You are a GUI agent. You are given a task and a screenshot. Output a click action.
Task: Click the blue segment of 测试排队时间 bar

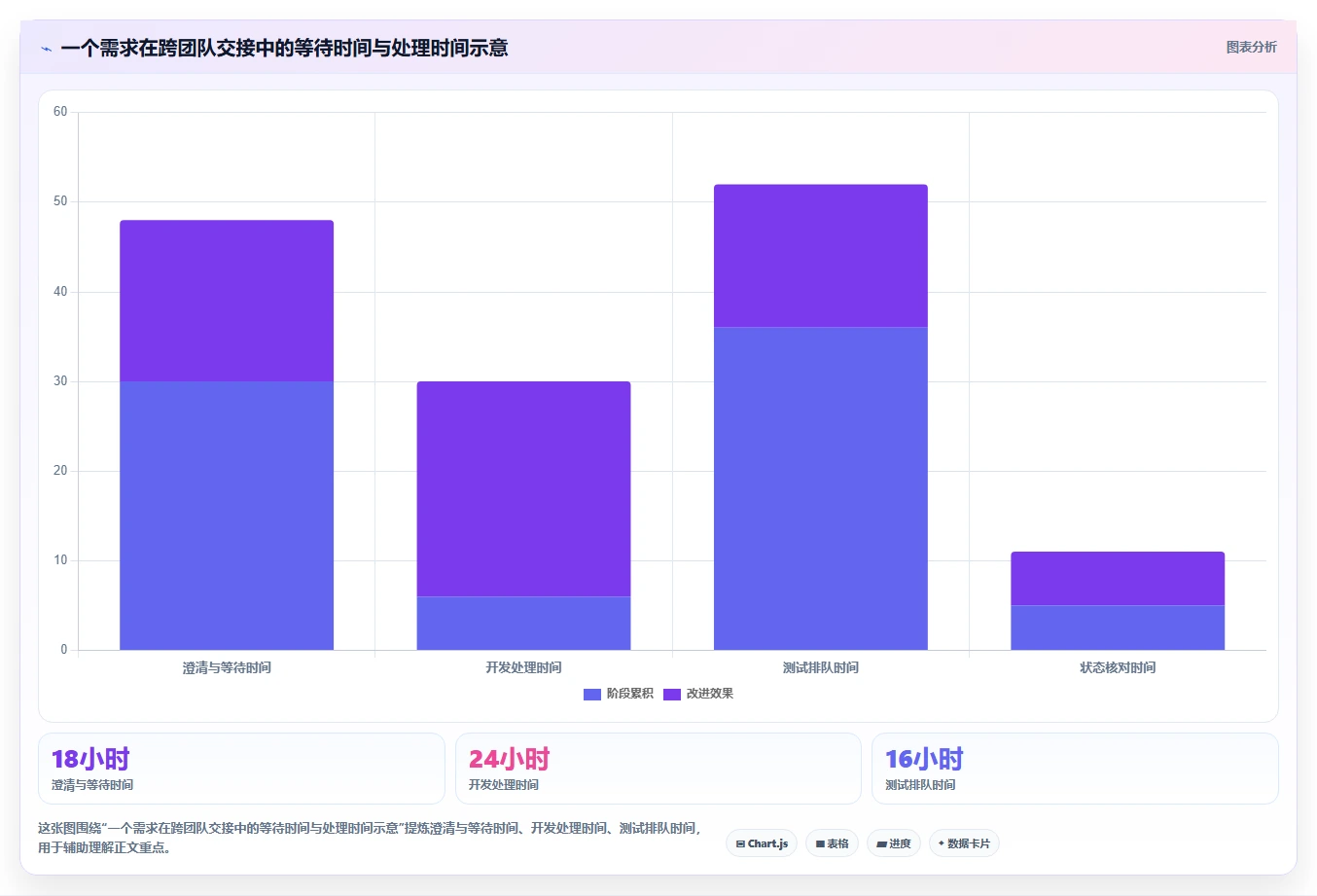pos(821,488)
